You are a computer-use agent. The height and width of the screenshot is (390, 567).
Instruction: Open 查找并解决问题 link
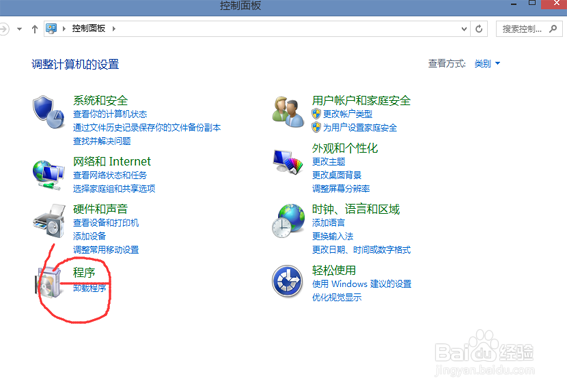pos(102,141)
